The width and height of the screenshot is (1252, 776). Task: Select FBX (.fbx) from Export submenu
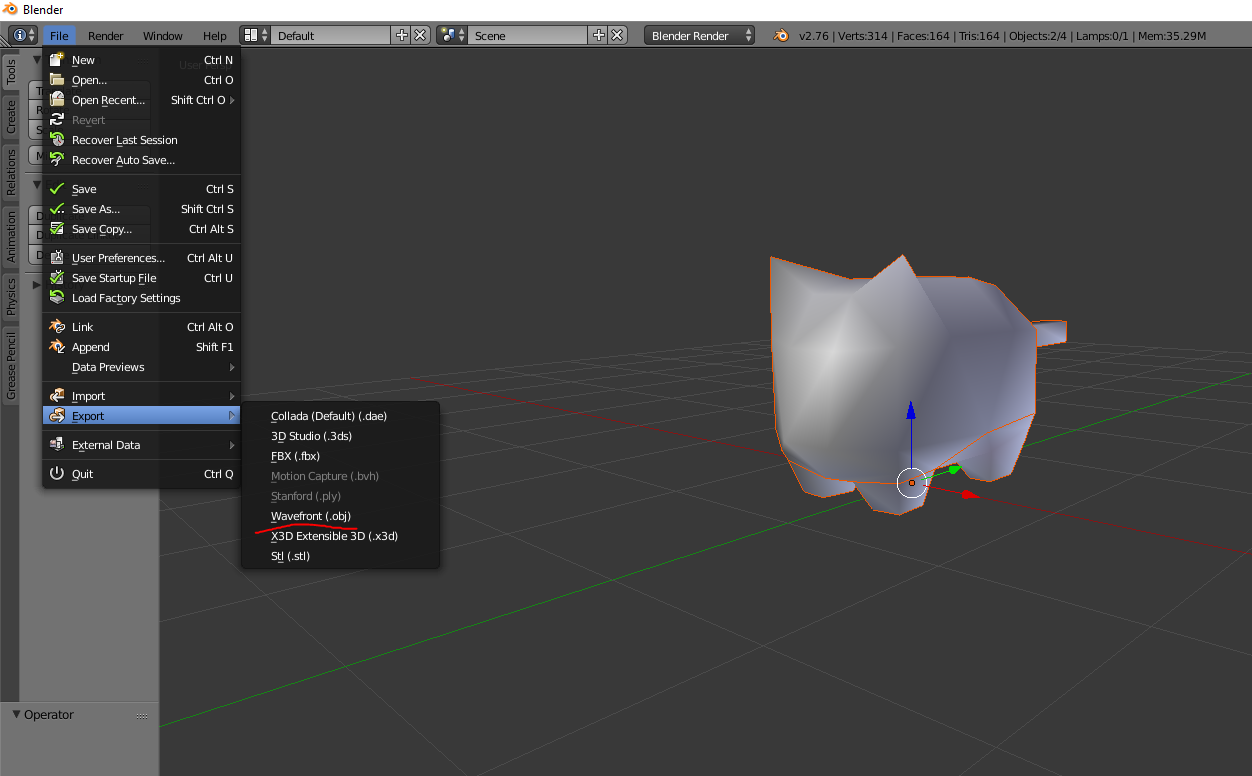[x=295, y=456]
